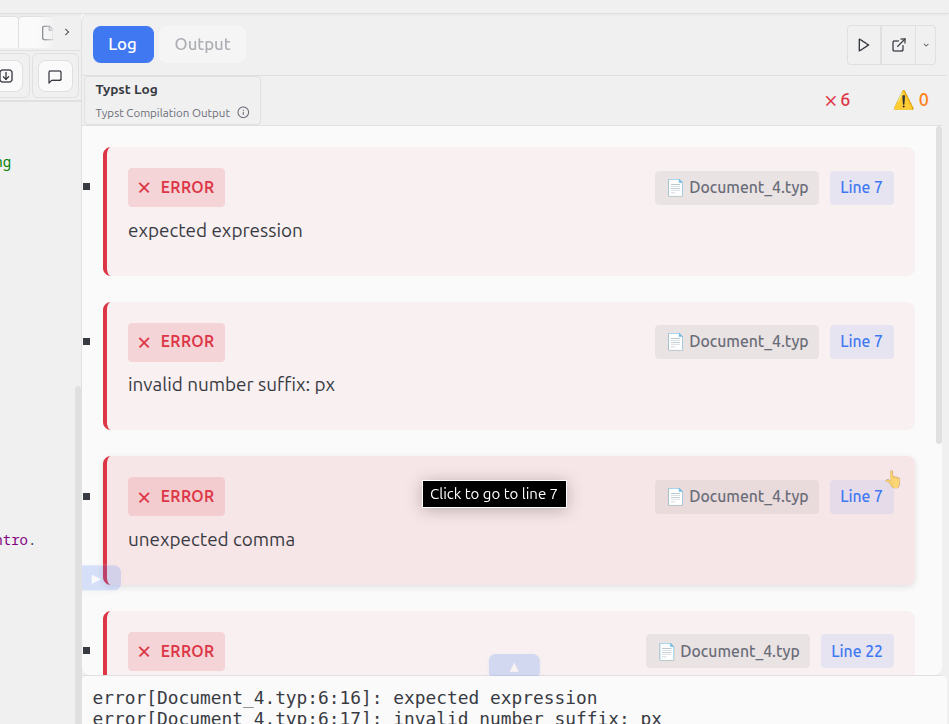Screen dimensions: 949x724
Task: Click the comment bubble icon in the left toolbar
Action: (55, 76)
